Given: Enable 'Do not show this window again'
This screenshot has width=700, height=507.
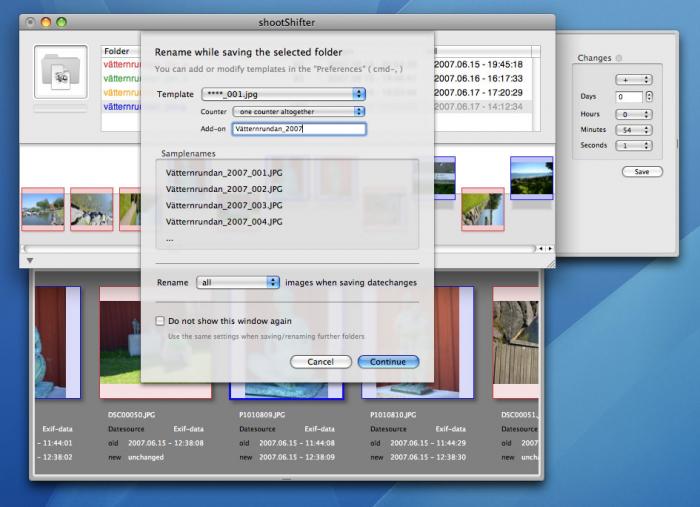Looking at the screenshot, I should (x=160, y=321).
